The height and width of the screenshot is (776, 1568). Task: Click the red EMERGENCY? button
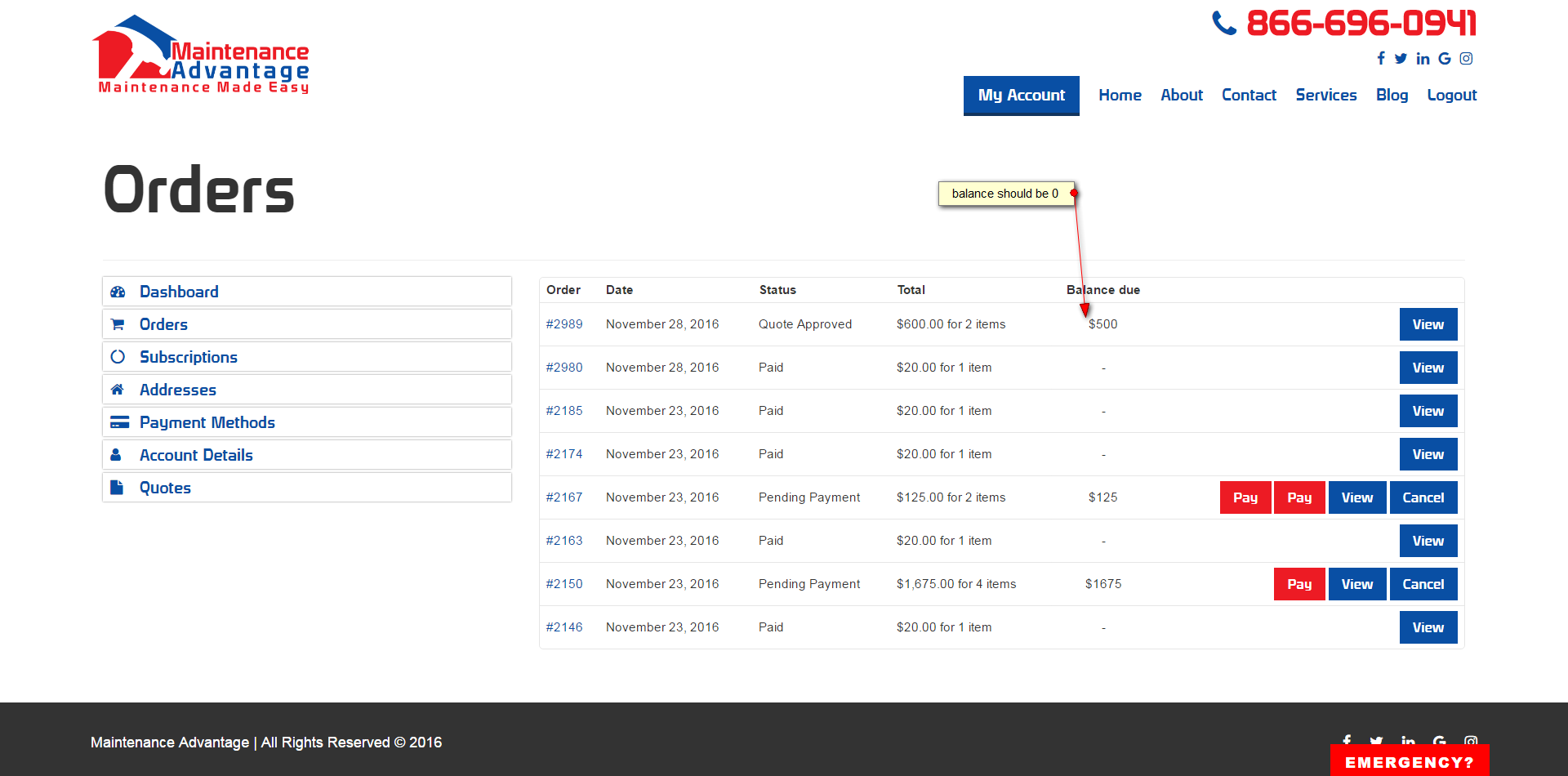[x=1409, y=761]
